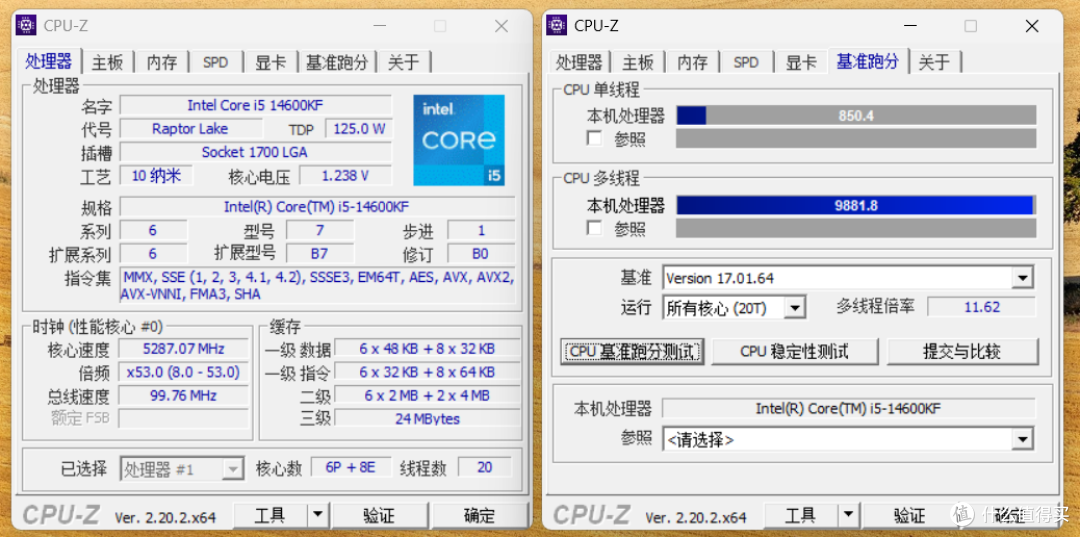Open the 显卡 tab in left window
Screen dimensions: 1080x537
click(271, 62)
